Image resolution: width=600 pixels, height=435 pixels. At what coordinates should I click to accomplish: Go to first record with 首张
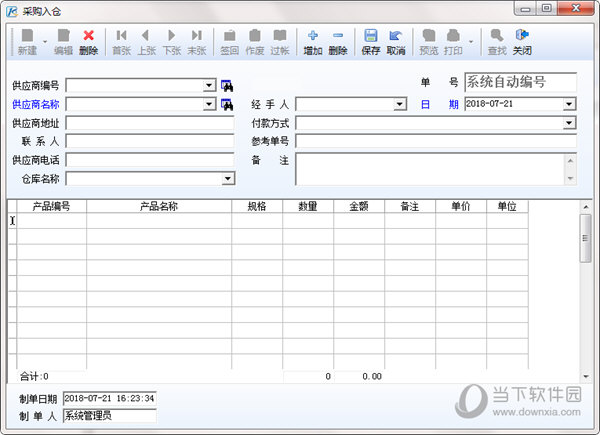click(x=122, y=42)
